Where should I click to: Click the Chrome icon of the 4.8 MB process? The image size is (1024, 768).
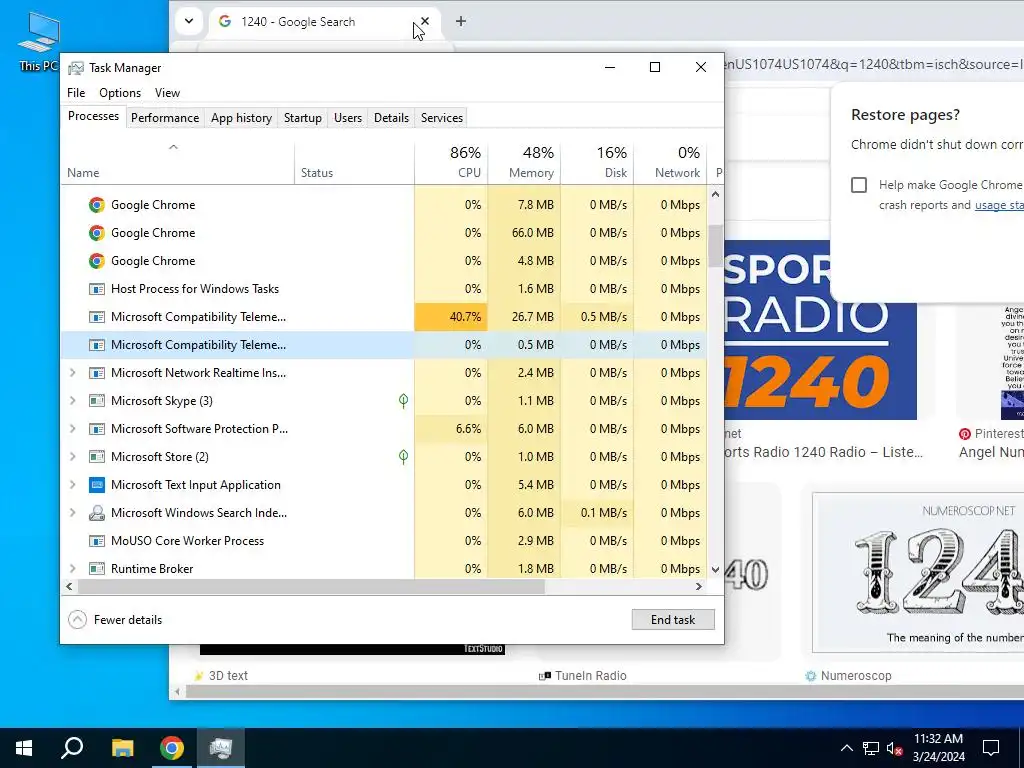[x=97, y=261]
